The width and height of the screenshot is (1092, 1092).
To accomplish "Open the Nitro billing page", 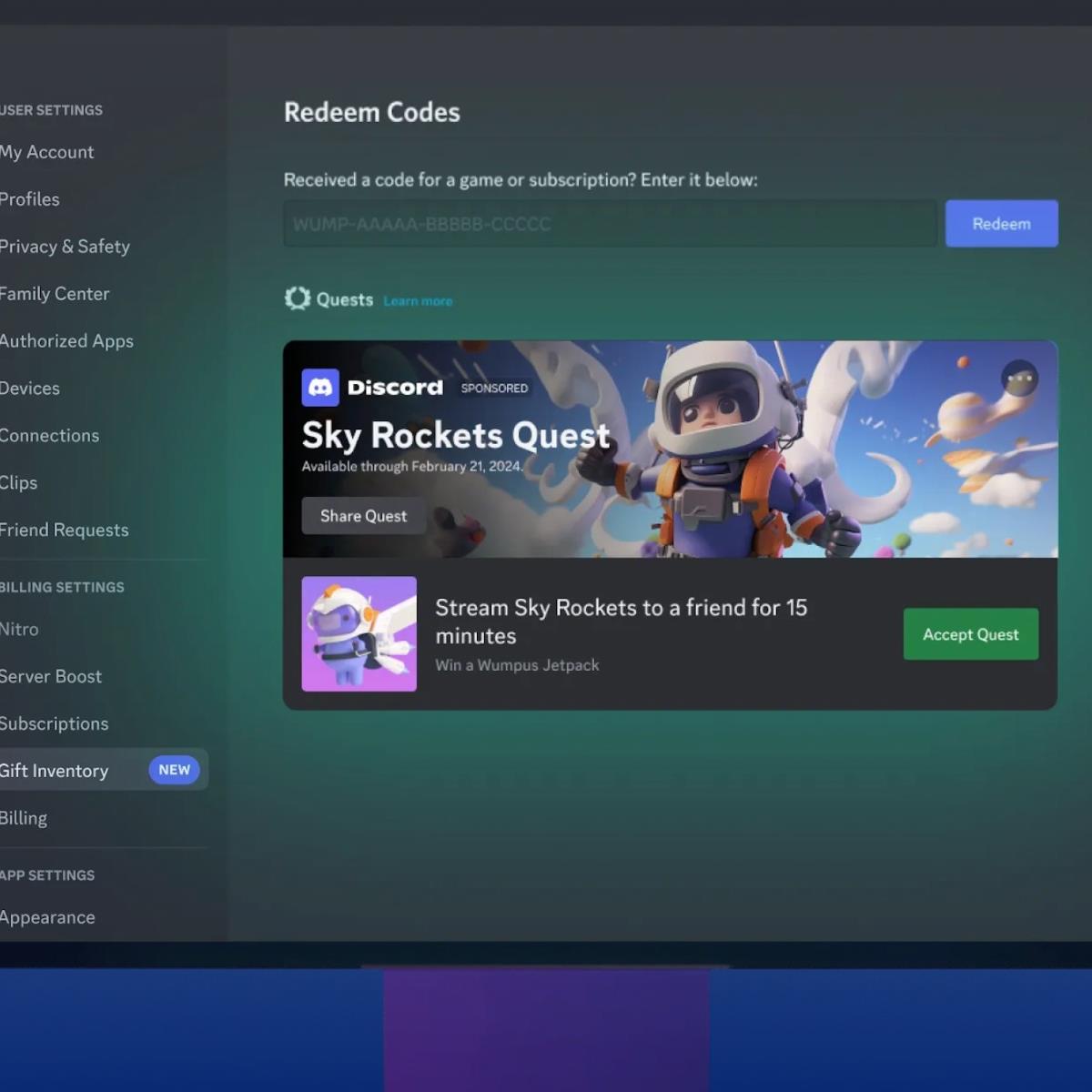I will [20, 629].
